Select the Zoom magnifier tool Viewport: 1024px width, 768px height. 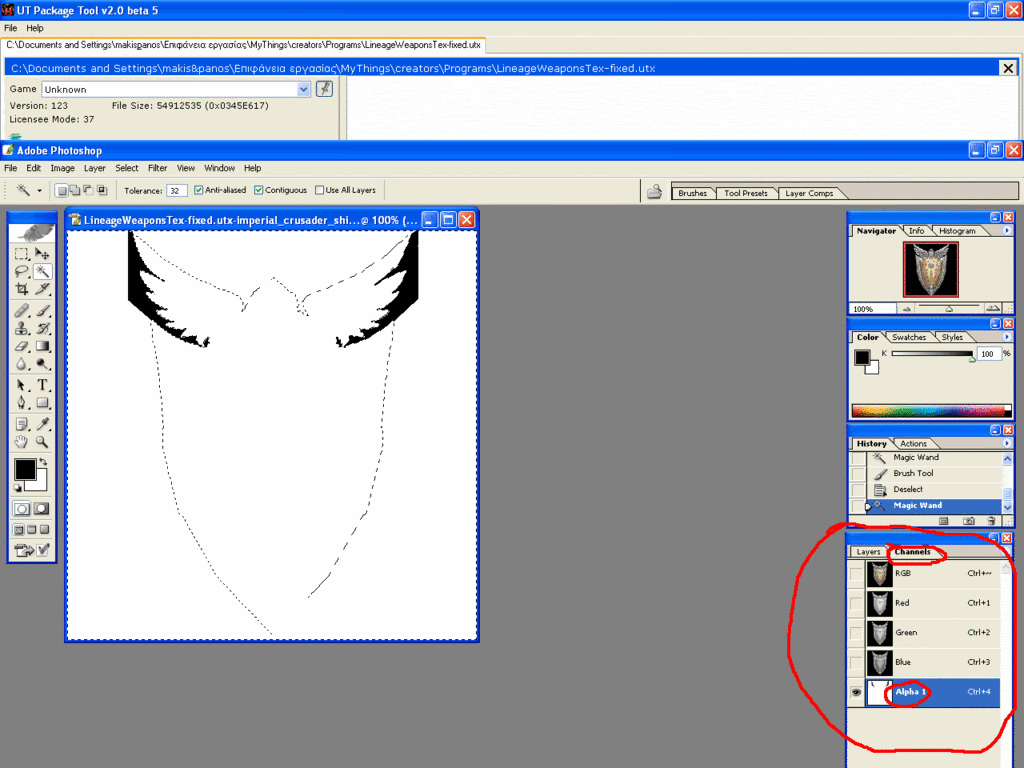(x=43, y=441)
